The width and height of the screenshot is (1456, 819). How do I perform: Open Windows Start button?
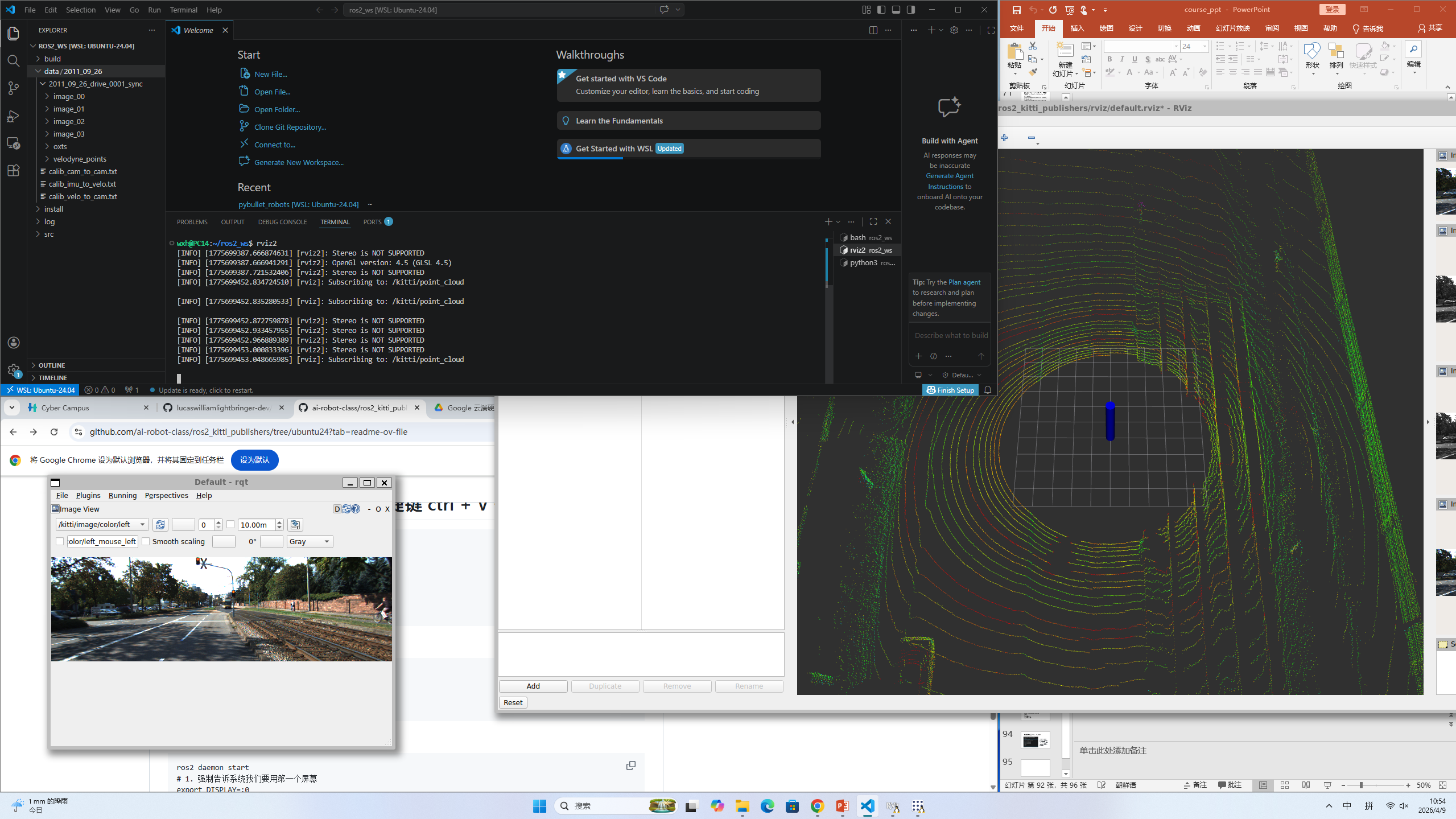click(539, 806)
